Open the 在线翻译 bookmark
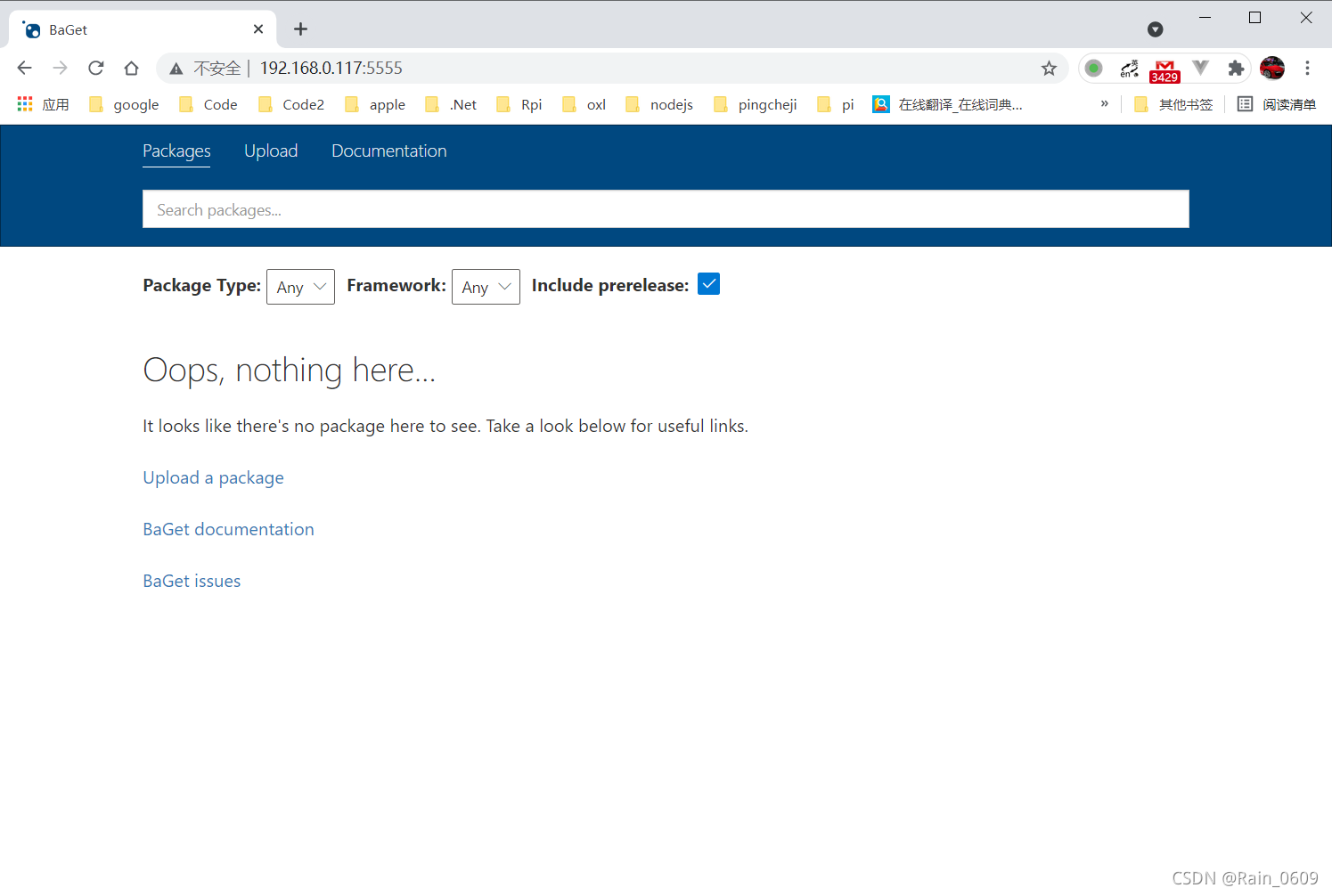The height and width of the screenshot is (896, 1332). point(947,104)
